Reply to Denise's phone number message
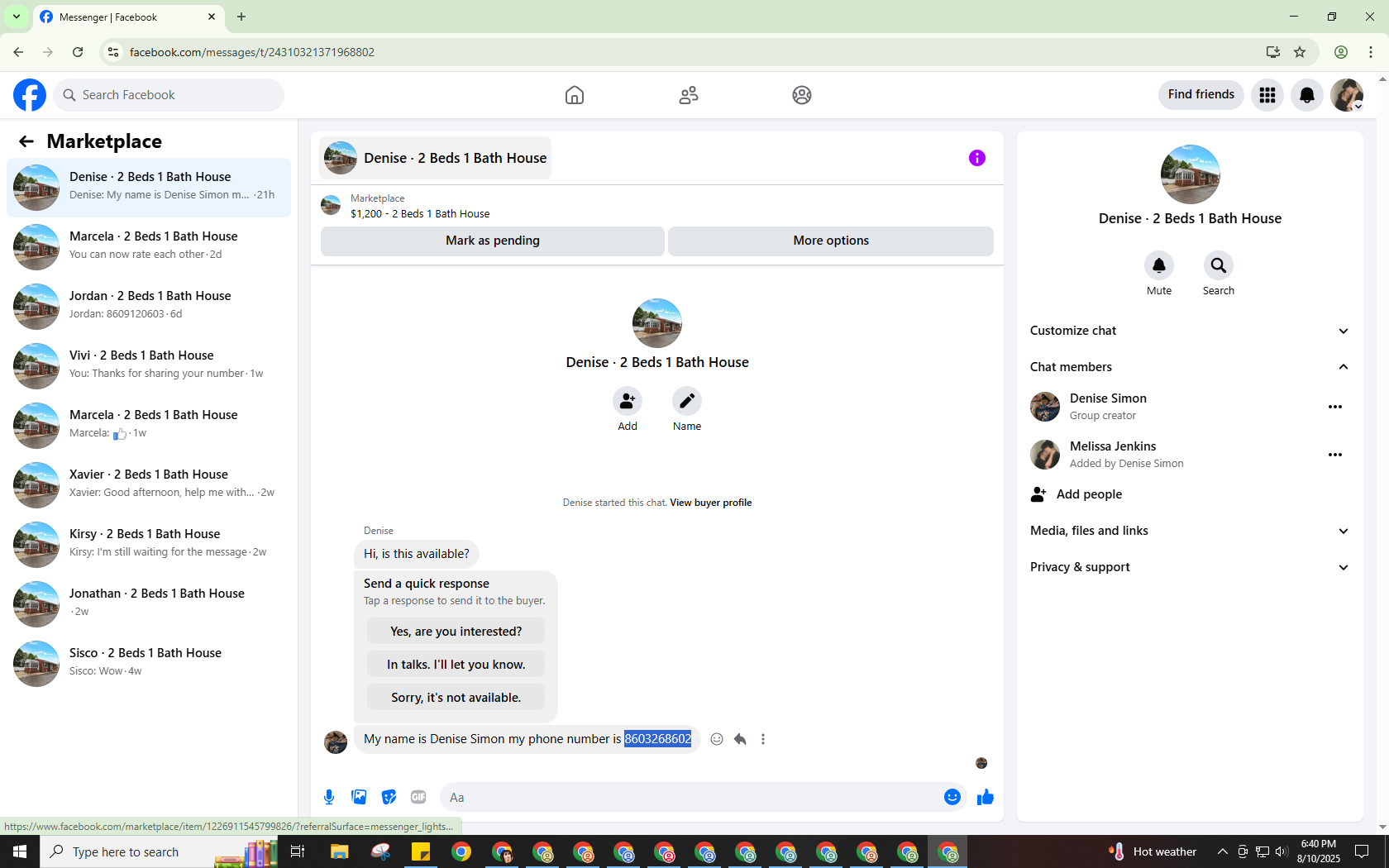The height and width of the screenshot is (868, 1389). (740, 739)
